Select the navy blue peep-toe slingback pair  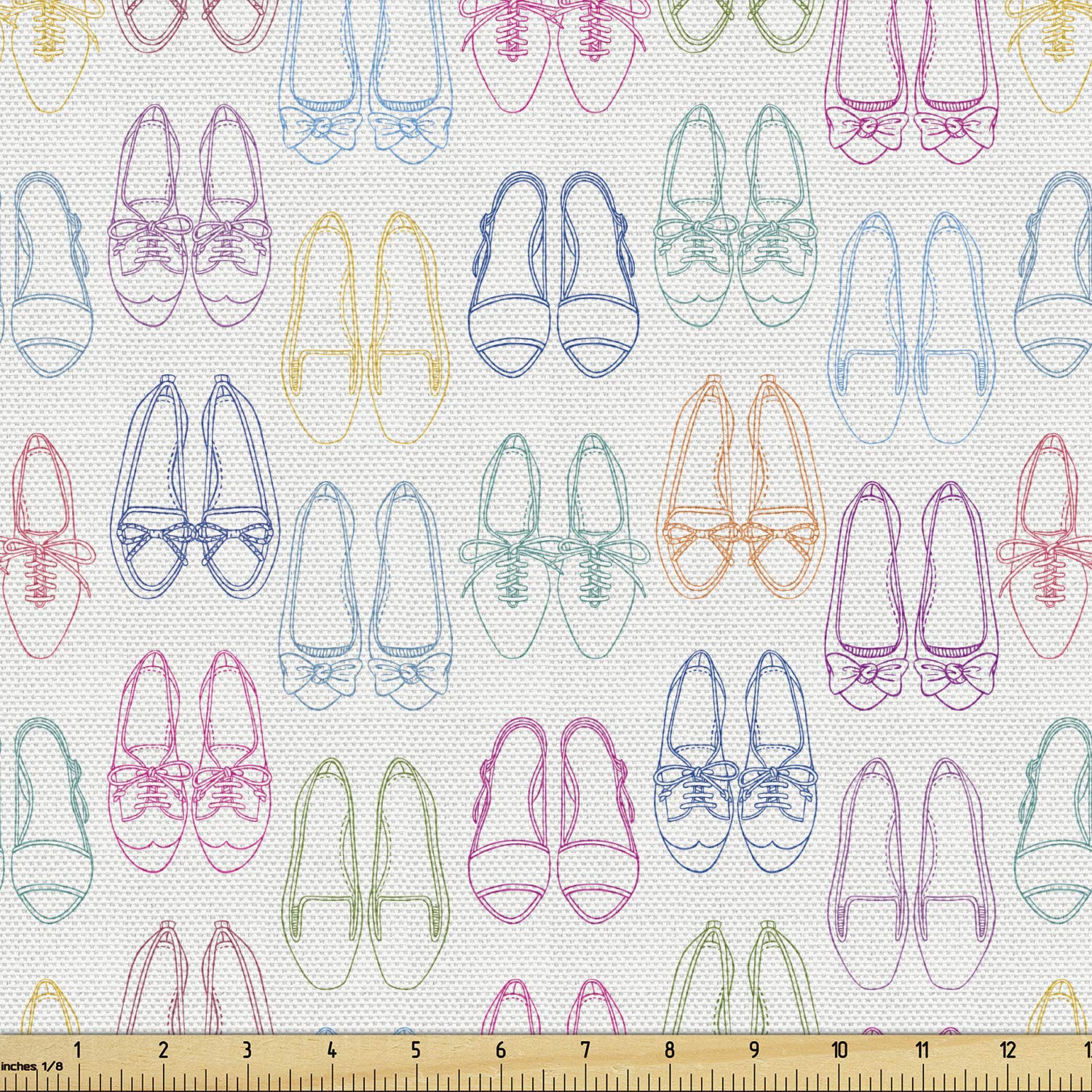(x=555, y=273)
